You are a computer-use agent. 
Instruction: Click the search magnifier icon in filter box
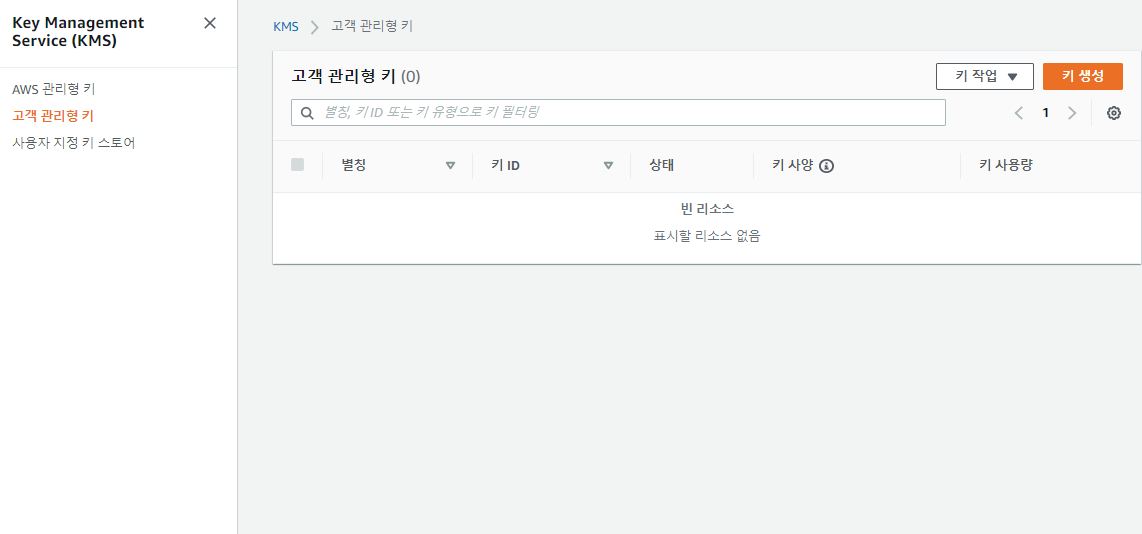(x=307, y=113)
